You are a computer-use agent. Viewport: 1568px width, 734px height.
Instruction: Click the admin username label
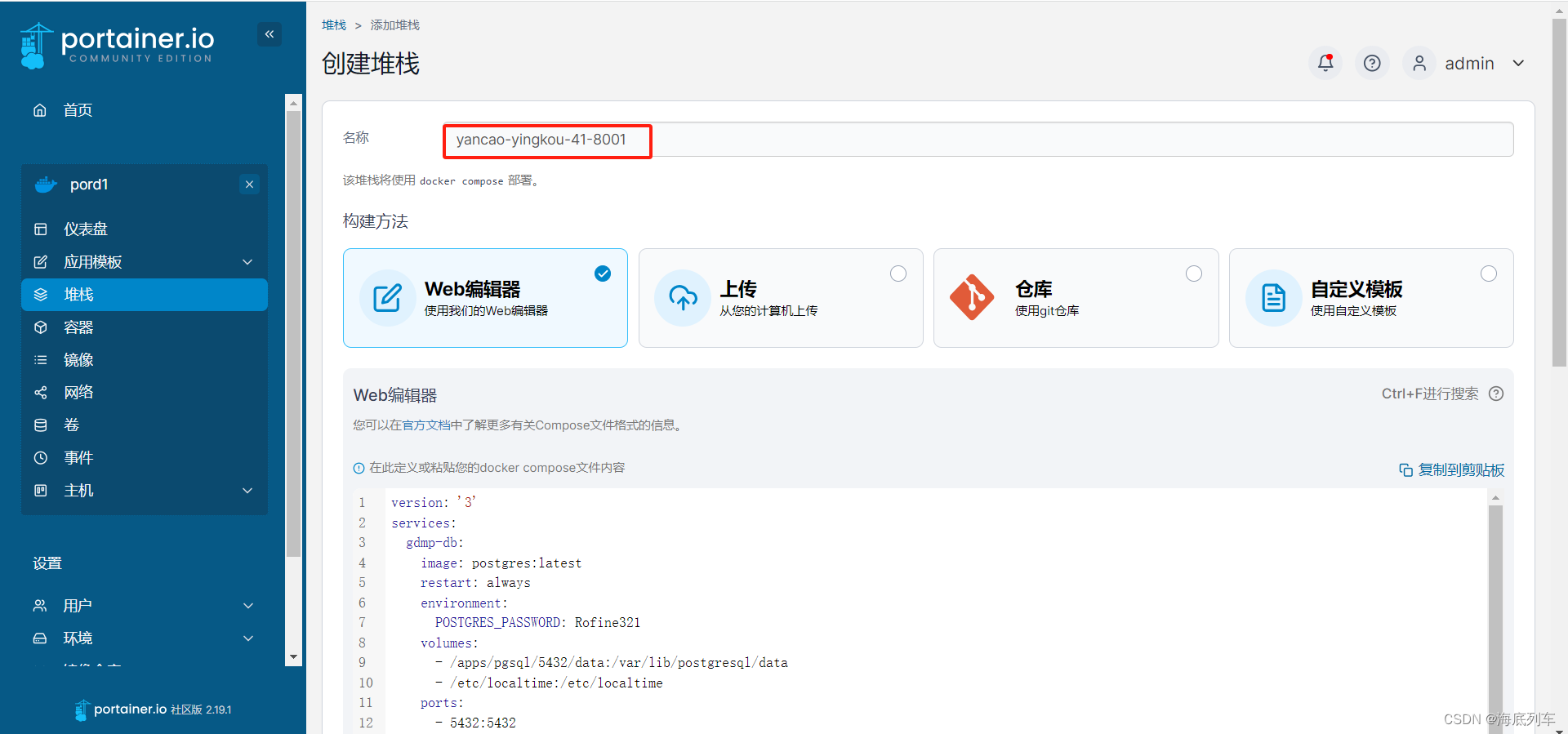1469,64
